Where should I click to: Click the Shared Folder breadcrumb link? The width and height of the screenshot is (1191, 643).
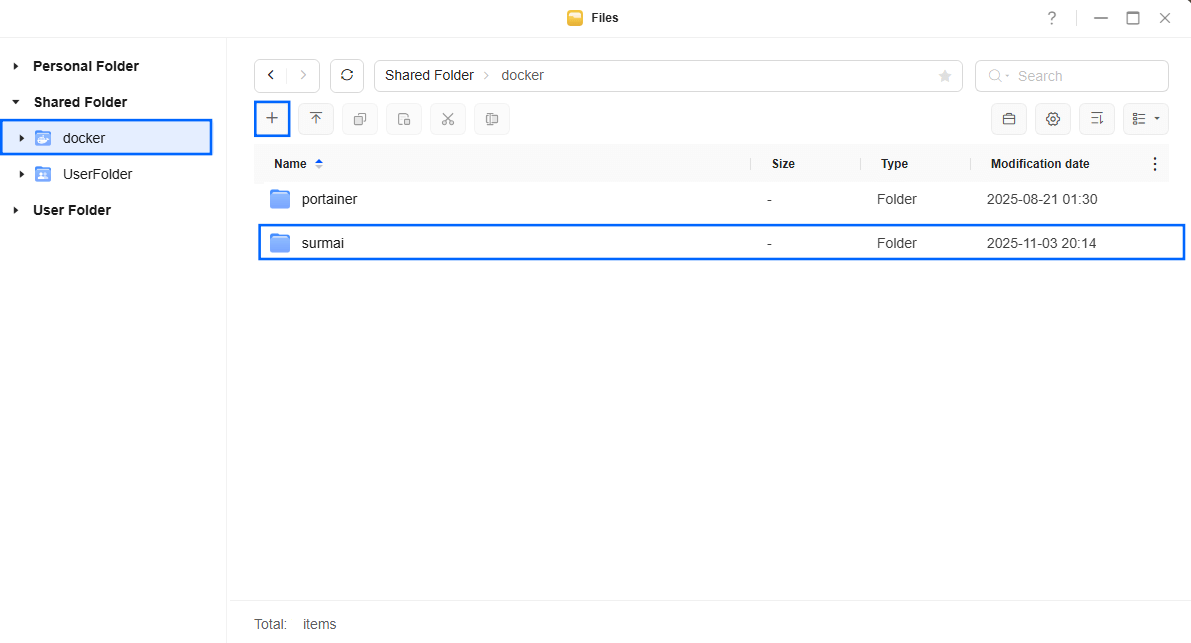(429, 76)
